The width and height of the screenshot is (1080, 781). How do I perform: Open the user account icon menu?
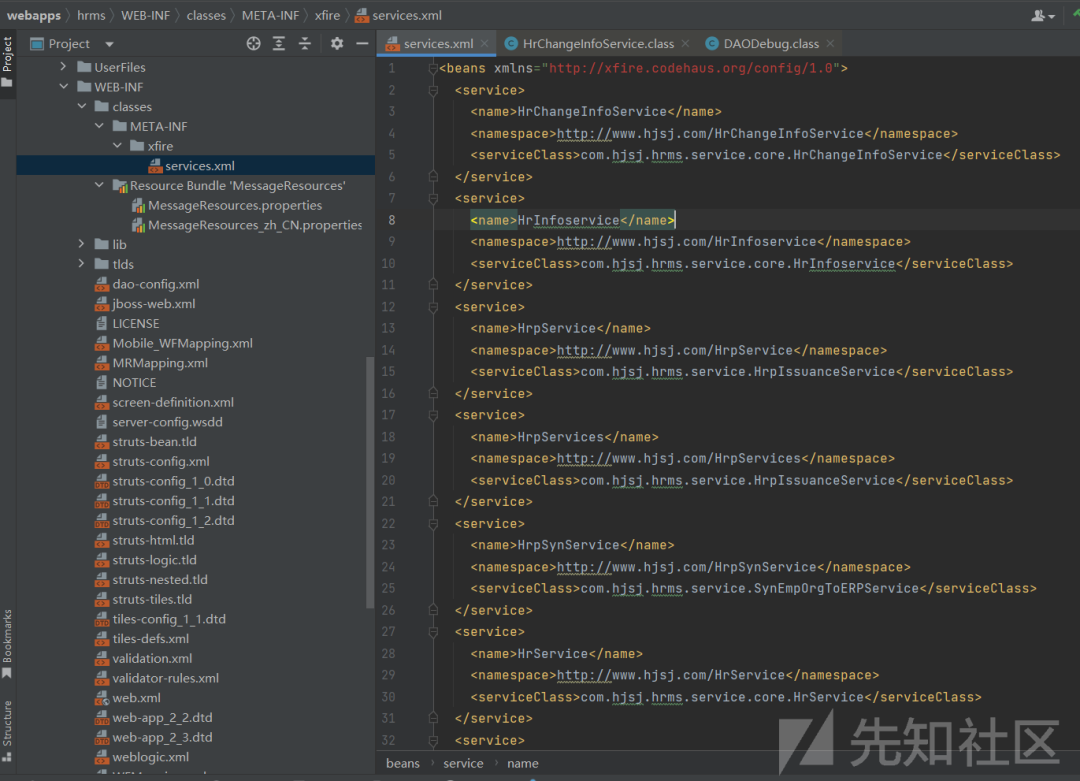(x=1043, y=15)
